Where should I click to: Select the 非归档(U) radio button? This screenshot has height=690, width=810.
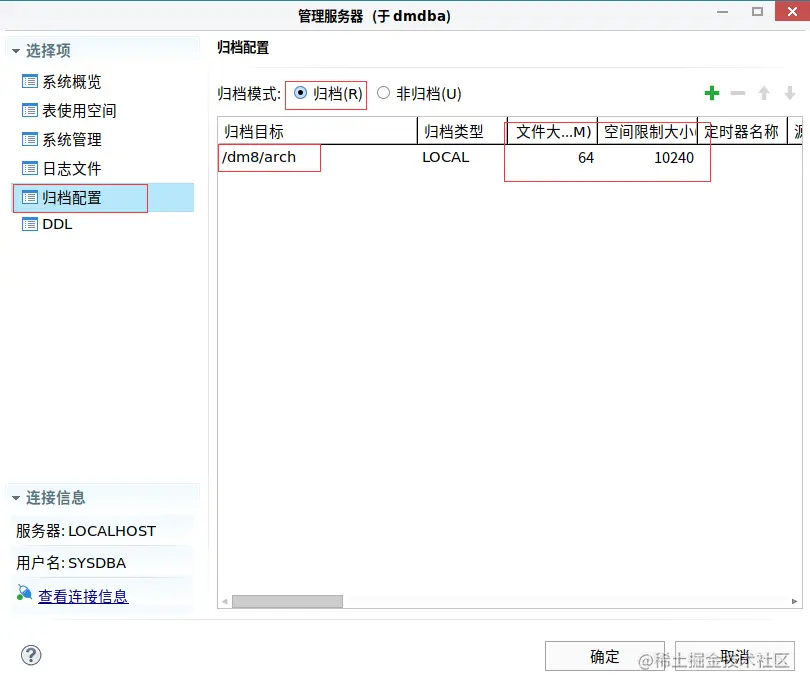383,93
